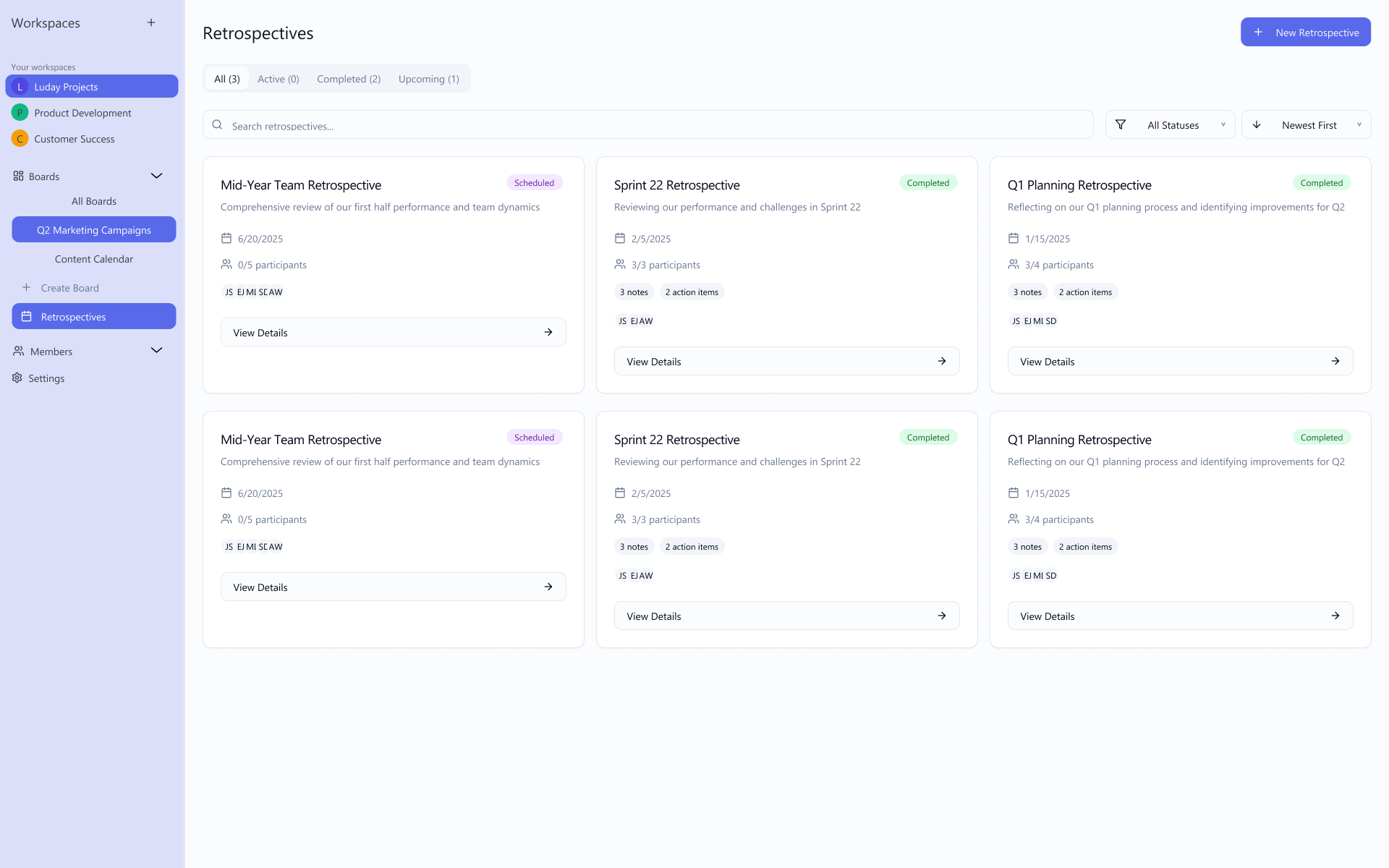Select the Product Development workspace avatar

[x=20, y=112]
